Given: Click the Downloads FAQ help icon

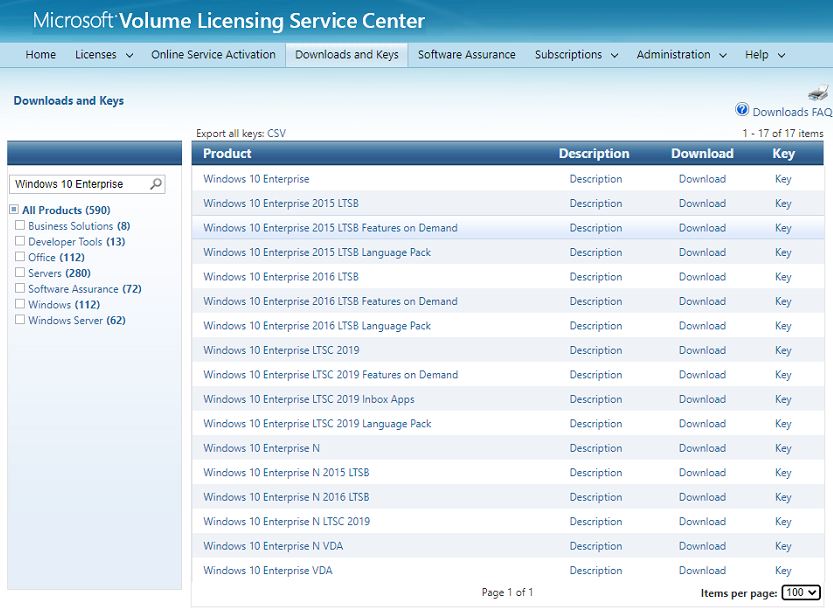Looking at the screenshot, I should coord(742,109).
